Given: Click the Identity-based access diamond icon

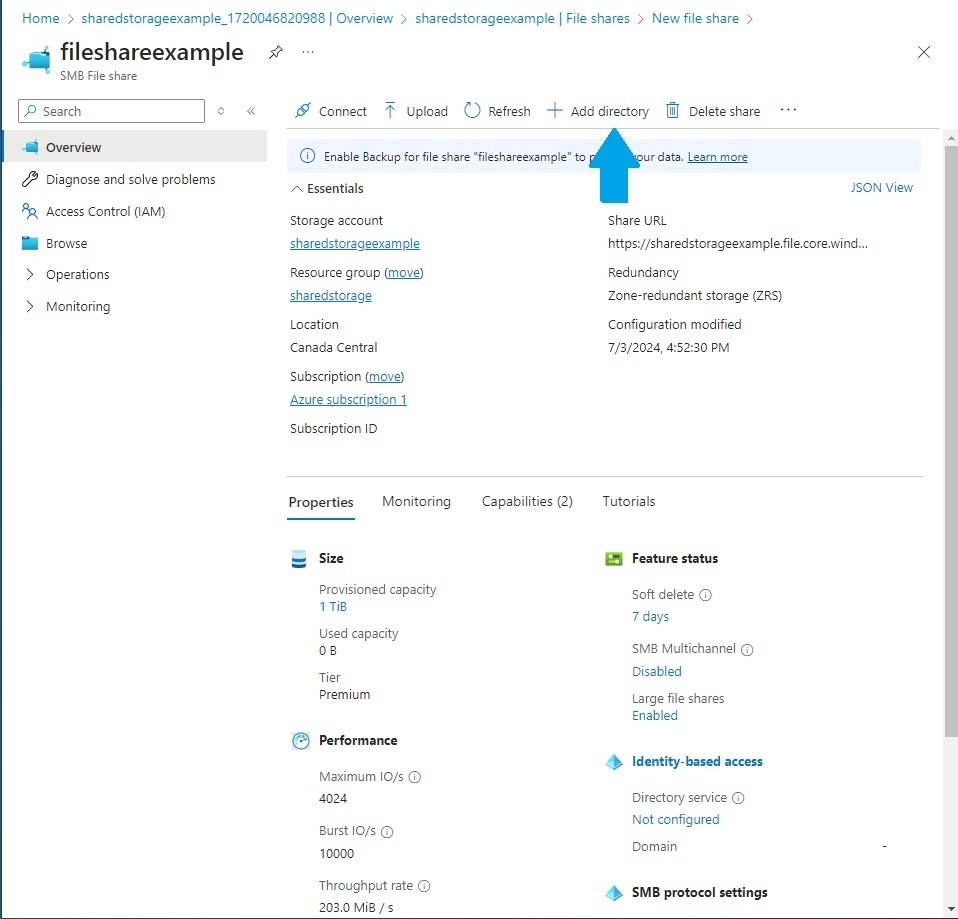Looking at the screenshot, I should point(613,762).
